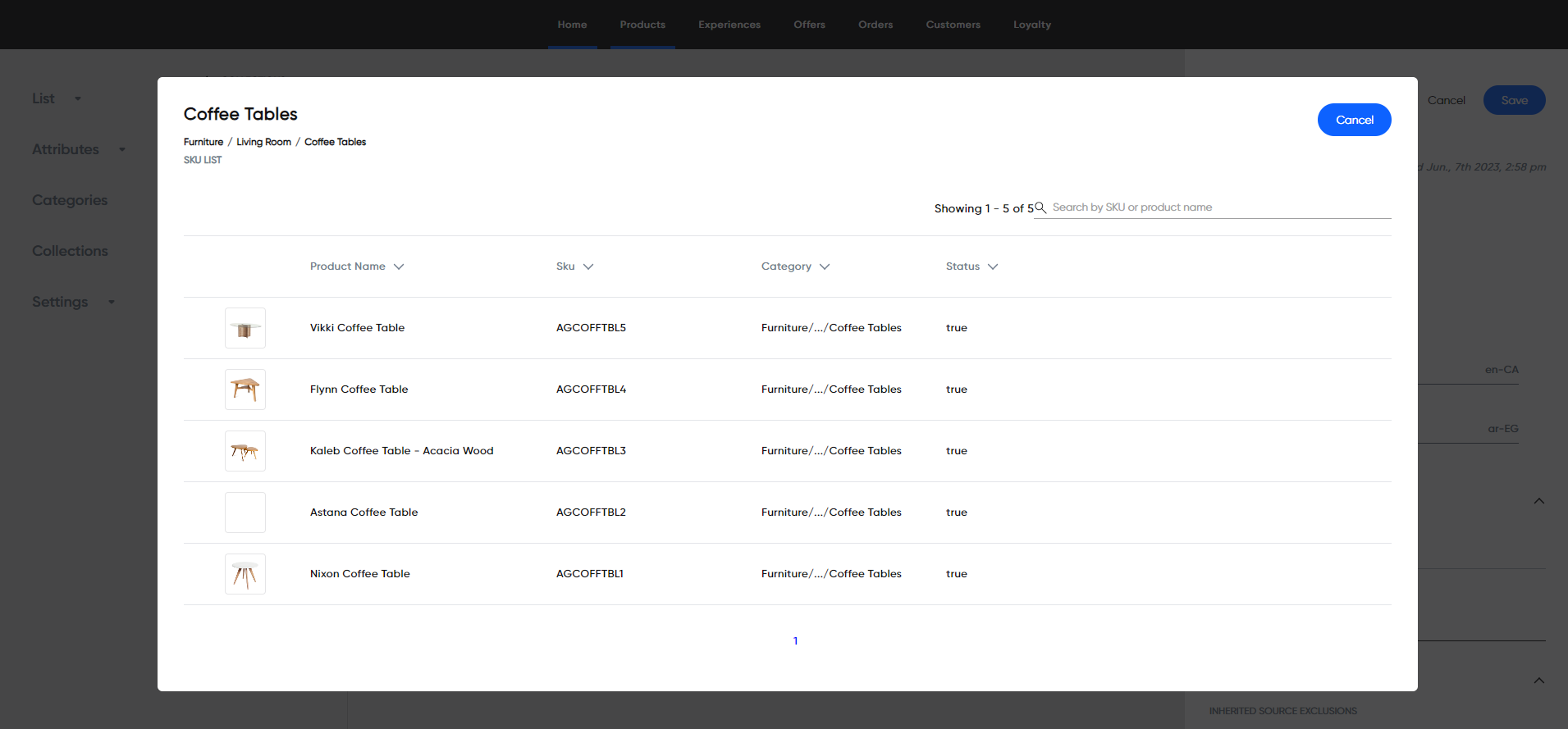This screenshot has height=729, width=1568.
Task: Open Vikki Coffee Table thumbnail
Action: [245, 328]
